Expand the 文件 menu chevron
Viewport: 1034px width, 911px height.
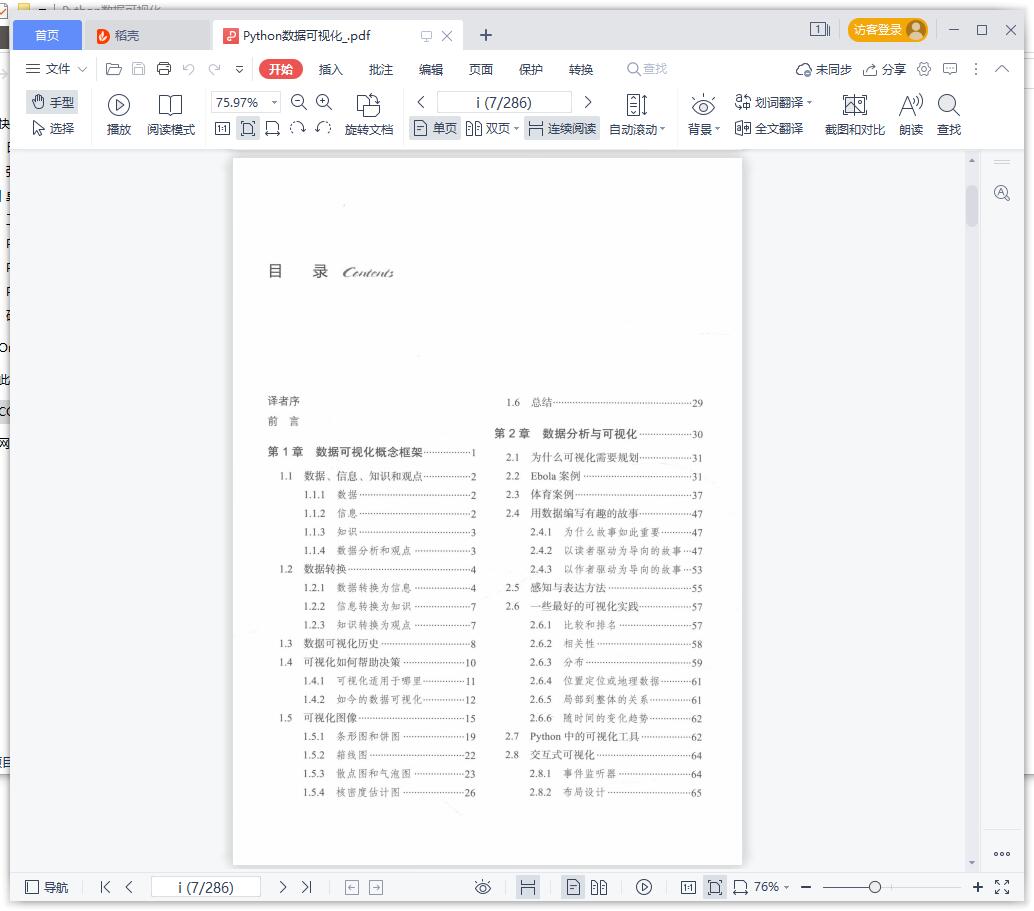[82, 69]
